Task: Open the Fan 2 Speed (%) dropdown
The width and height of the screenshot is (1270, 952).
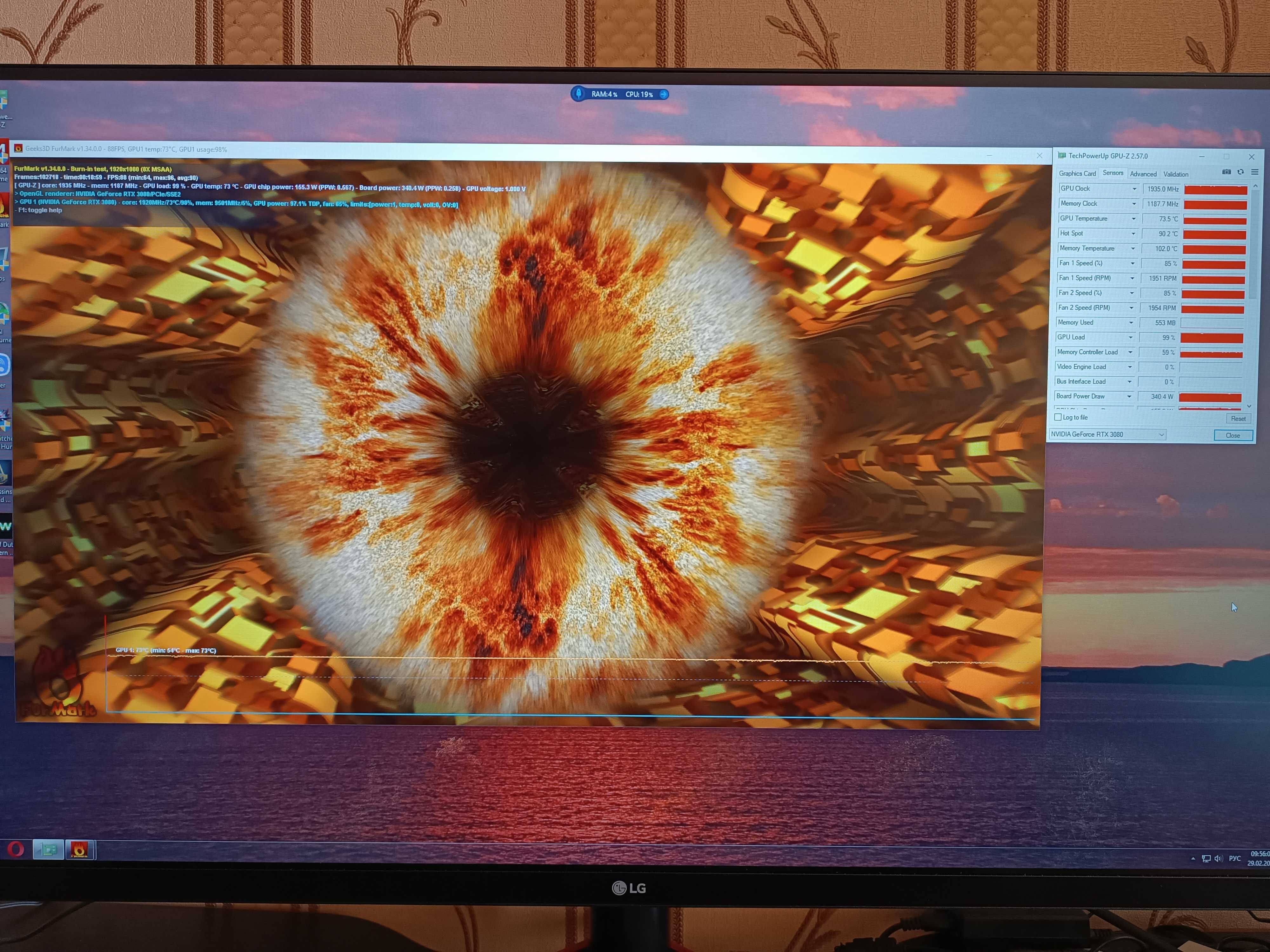Action: point(1132,293)
